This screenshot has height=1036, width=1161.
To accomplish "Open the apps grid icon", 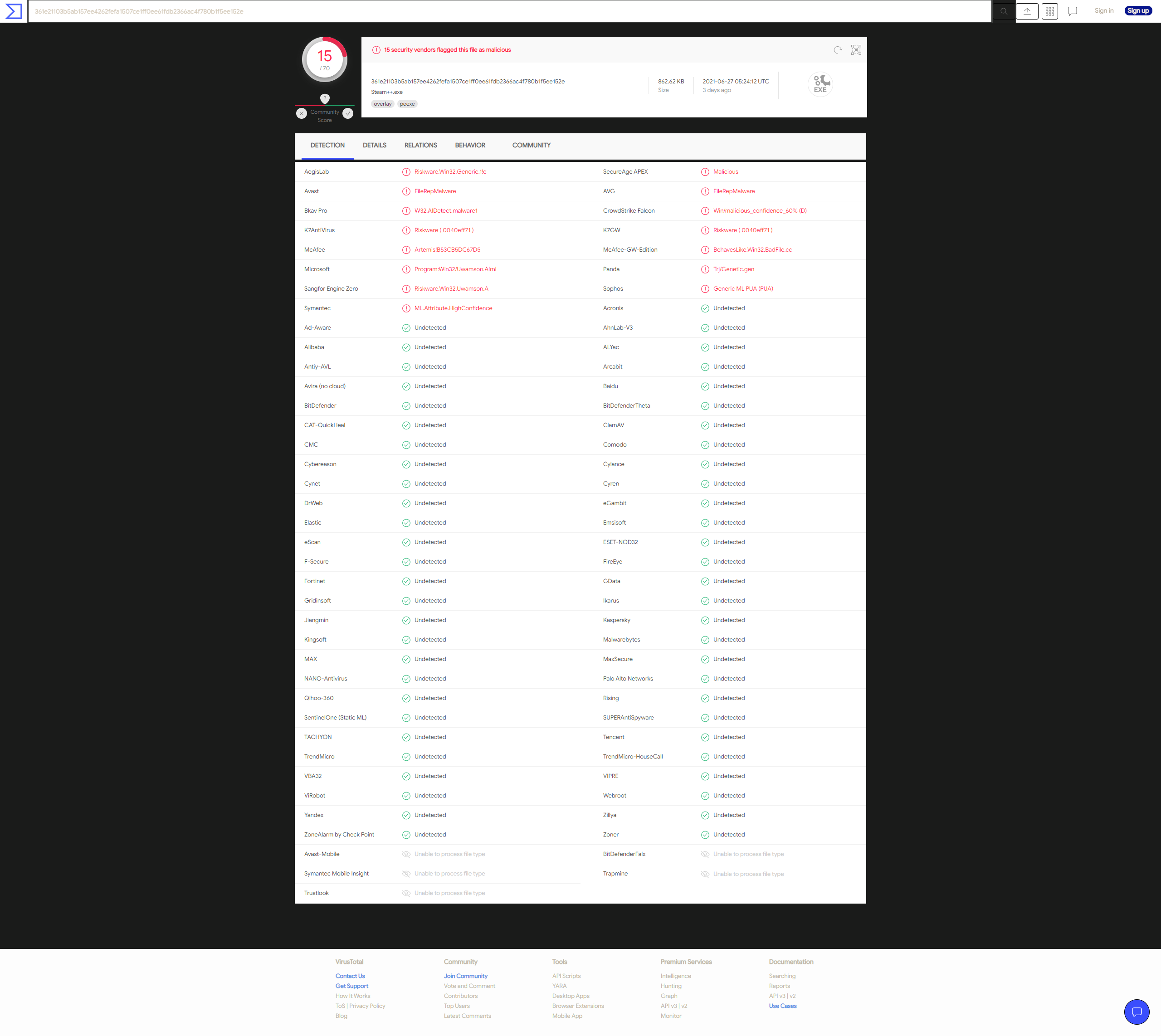I will pyautogui.click(x=1049, y=11).
